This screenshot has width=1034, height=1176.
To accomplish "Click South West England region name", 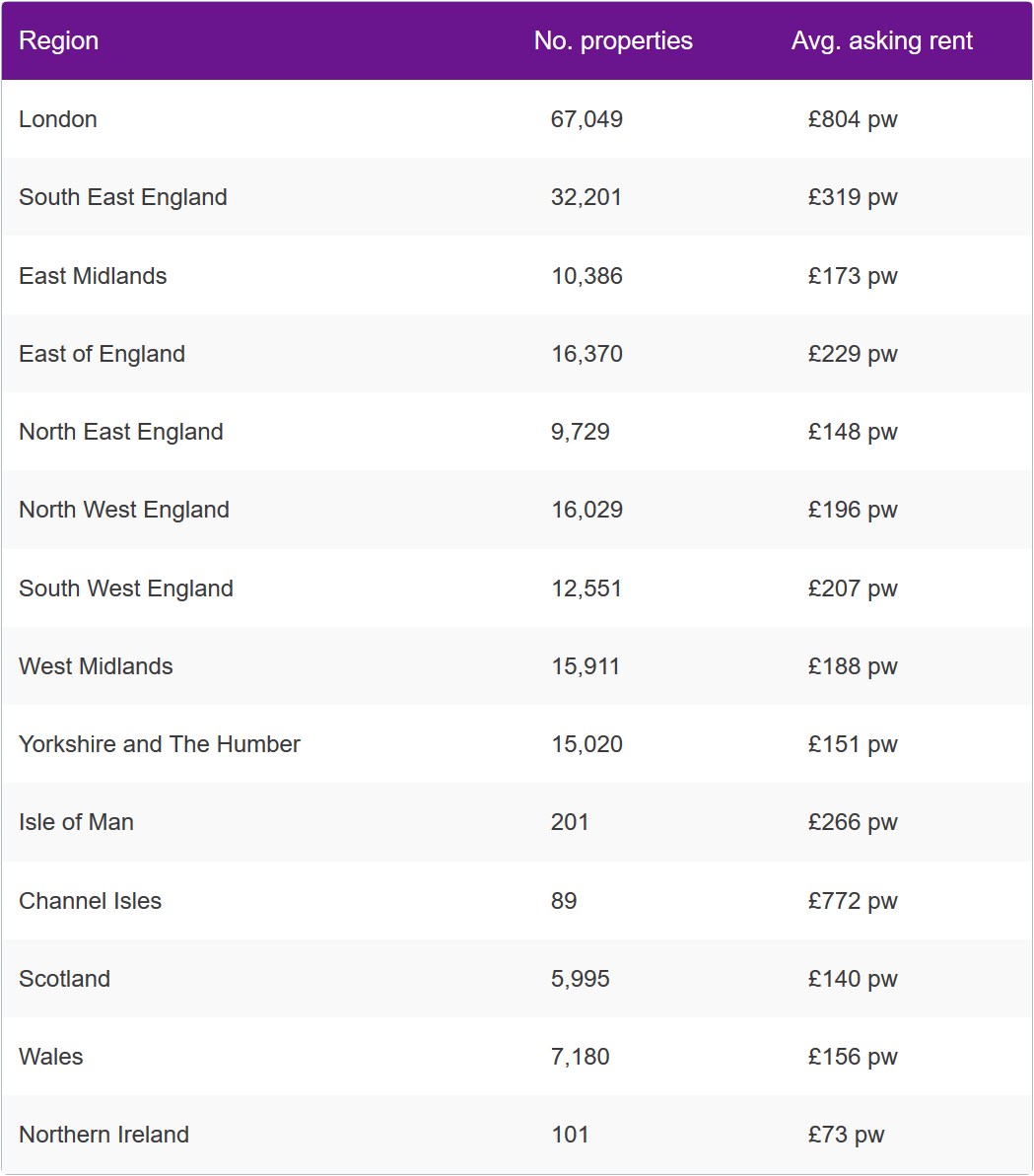I will click(126, 588).
